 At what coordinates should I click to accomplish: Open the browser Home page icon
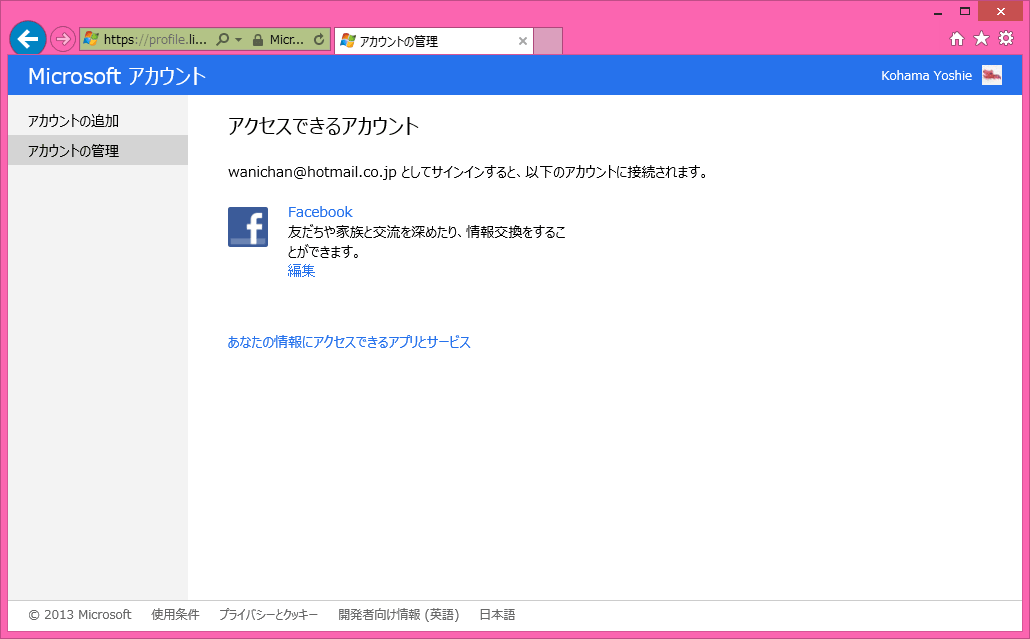coord(956,39)
